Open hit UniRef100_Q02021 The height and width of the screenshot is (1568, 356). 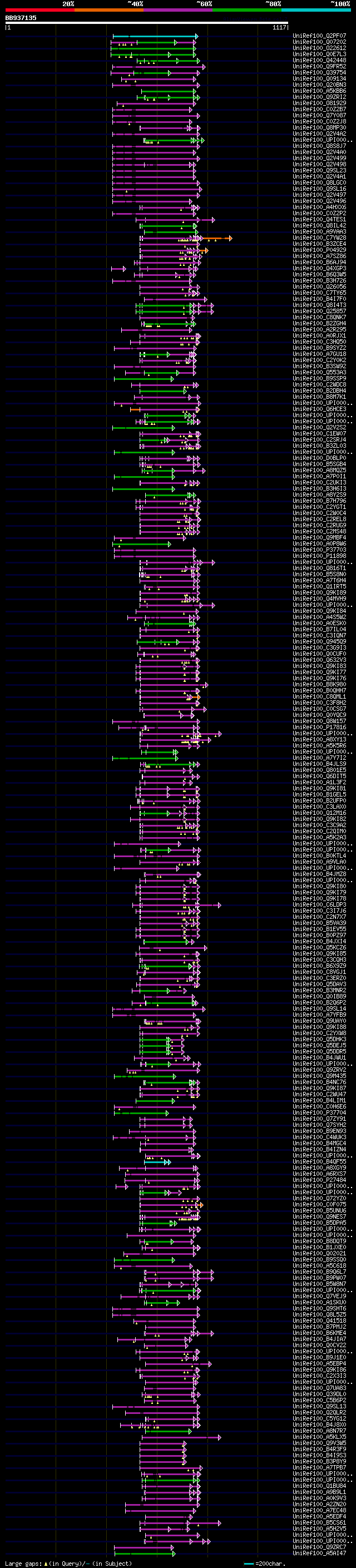[x=319, y=1253]
